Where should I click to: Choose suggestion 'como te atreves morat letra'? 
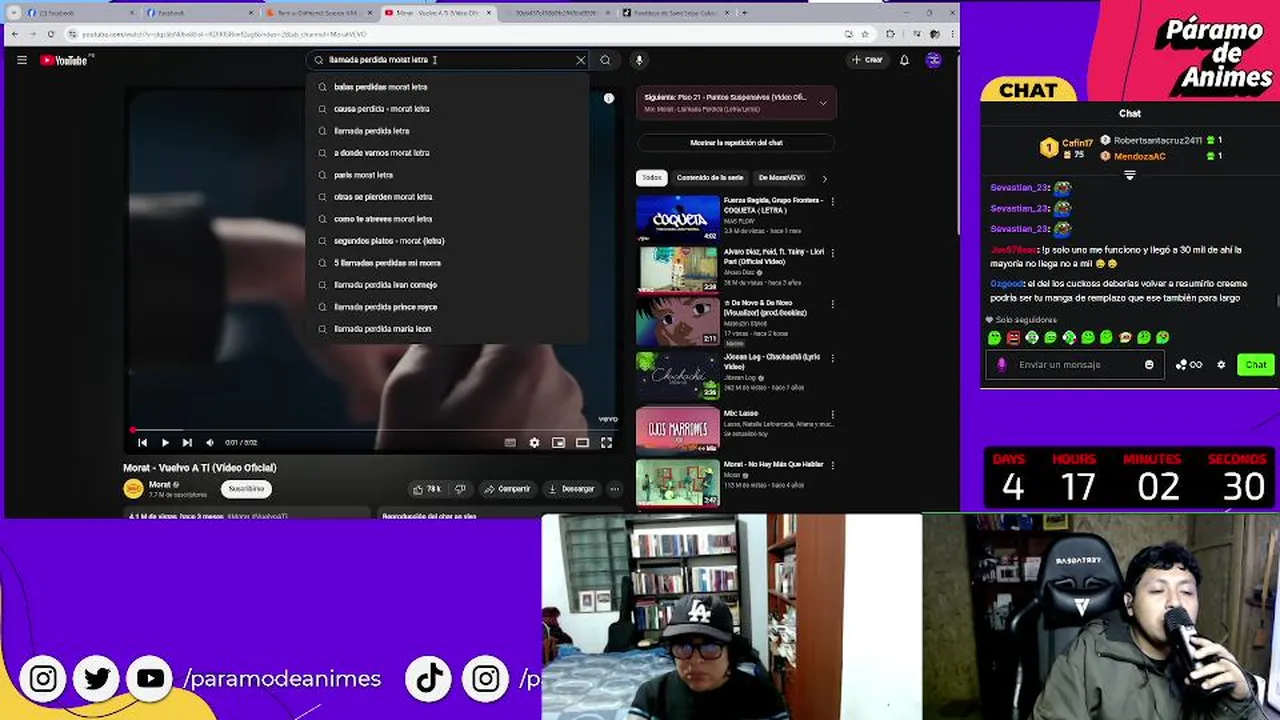[448, 219]
